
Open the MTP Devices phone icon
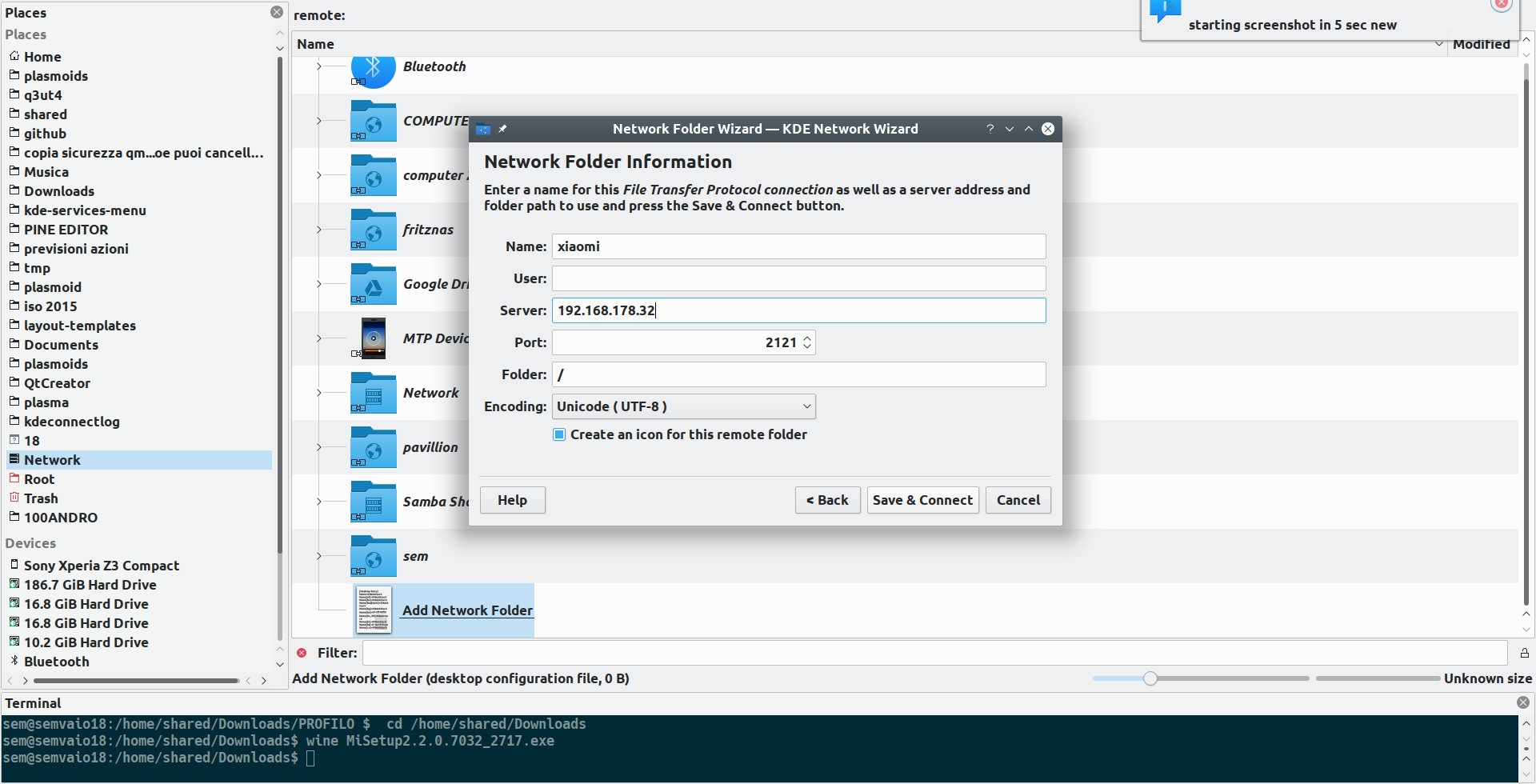pyautogui.click(x=373, y=338)
